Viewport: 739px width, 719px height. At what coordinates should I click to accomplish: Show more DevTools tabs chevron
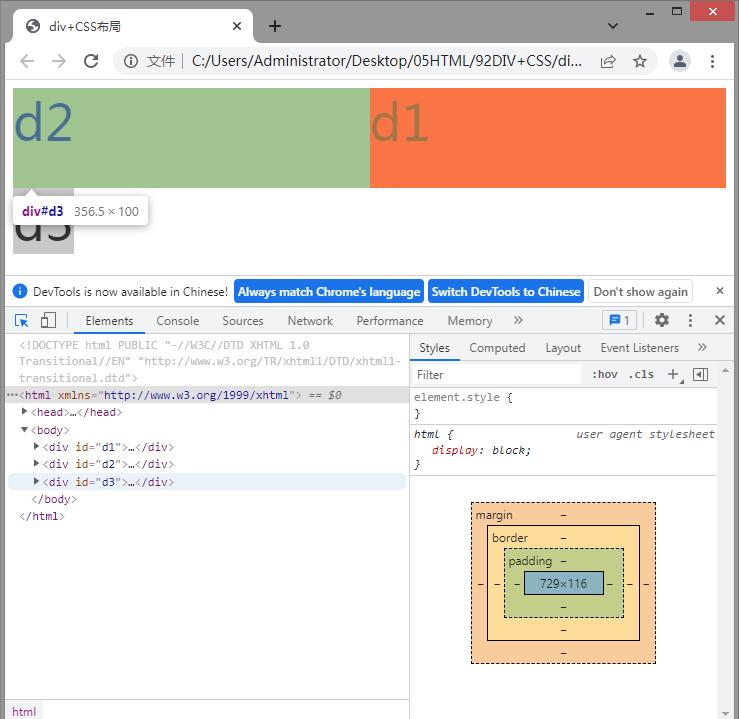click(x=518, y=320)
